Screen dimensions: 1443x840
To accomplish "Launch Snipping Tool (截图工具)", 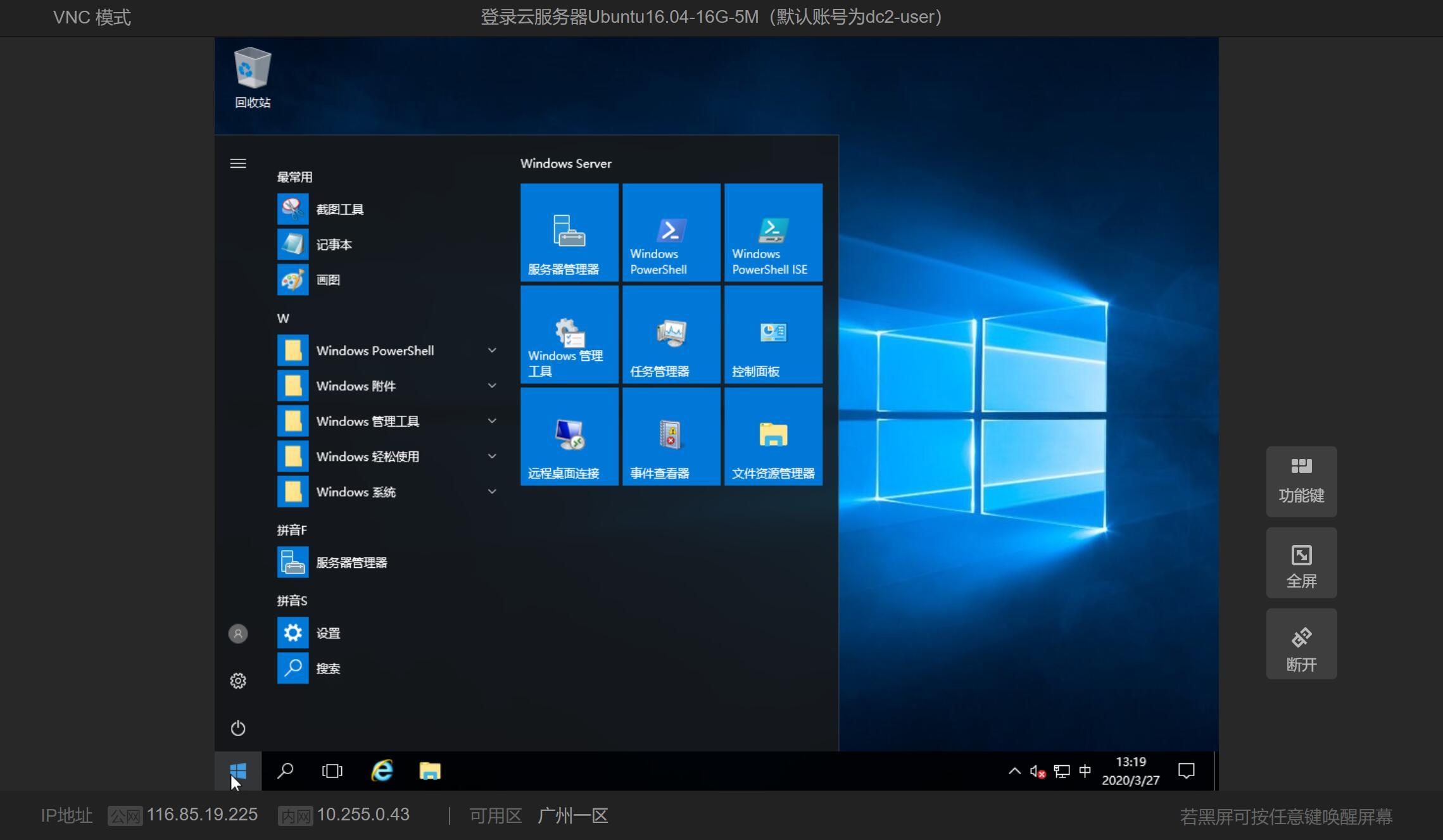I will click(x=388, y=210).
